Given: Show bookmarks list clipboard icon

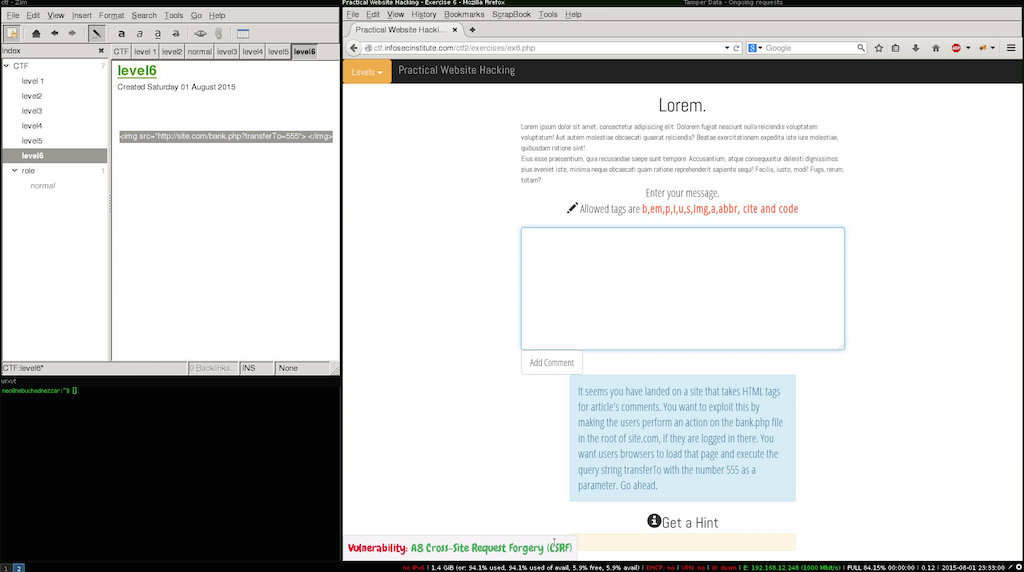Looking at the screenshot, I should point(896,48).
